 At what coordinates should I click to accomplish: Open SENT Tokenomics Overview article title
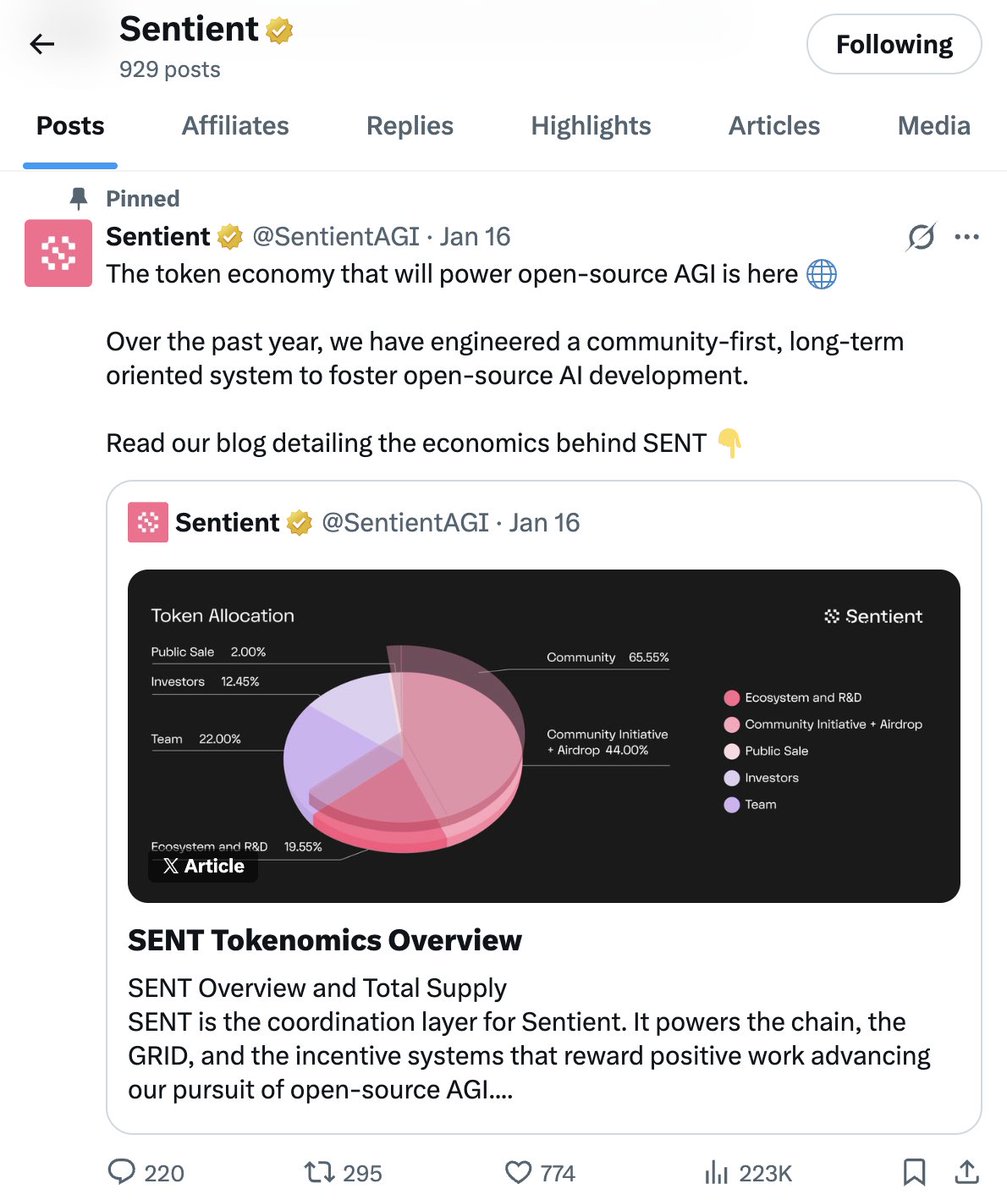[325, 940]
